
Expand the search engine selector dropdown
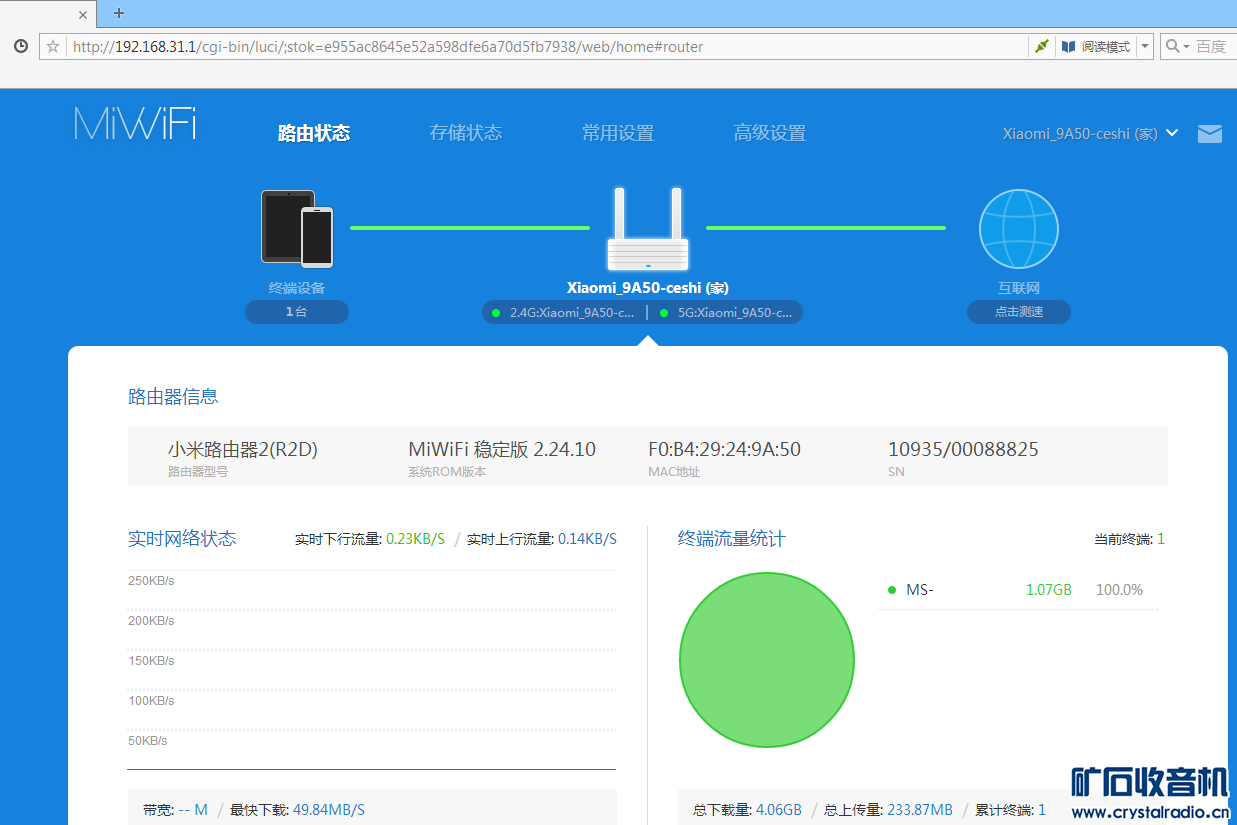[1178, 47]
